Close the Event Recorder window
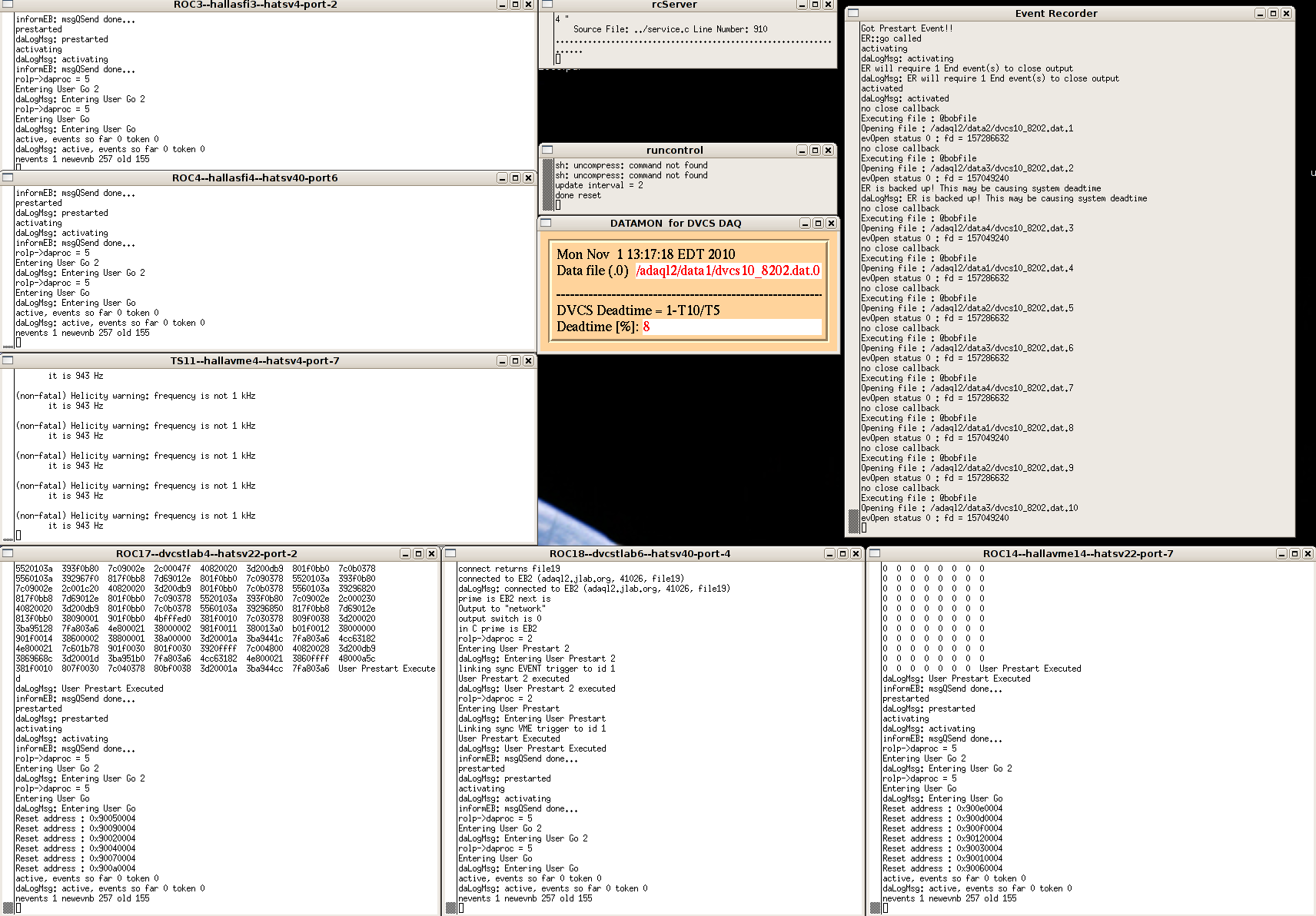The width and height of the screenshot is (1316, 916). (x=1286, y=13)
